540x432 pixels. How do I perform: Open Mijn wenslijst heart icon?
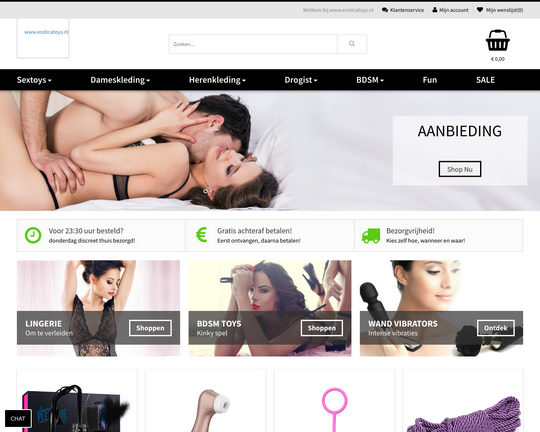click(x=480, y=10)
